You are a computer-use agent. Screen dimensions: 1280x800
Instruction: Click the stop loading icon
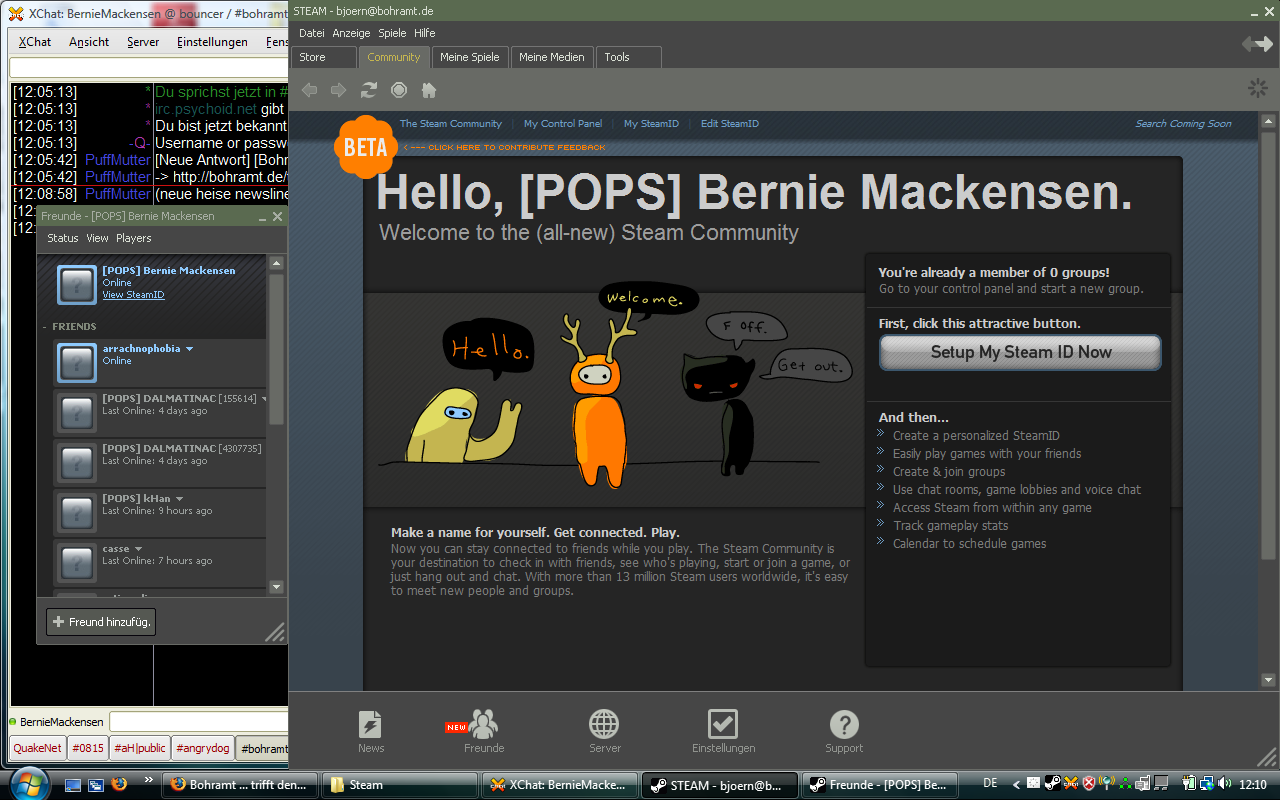[399, 90]
